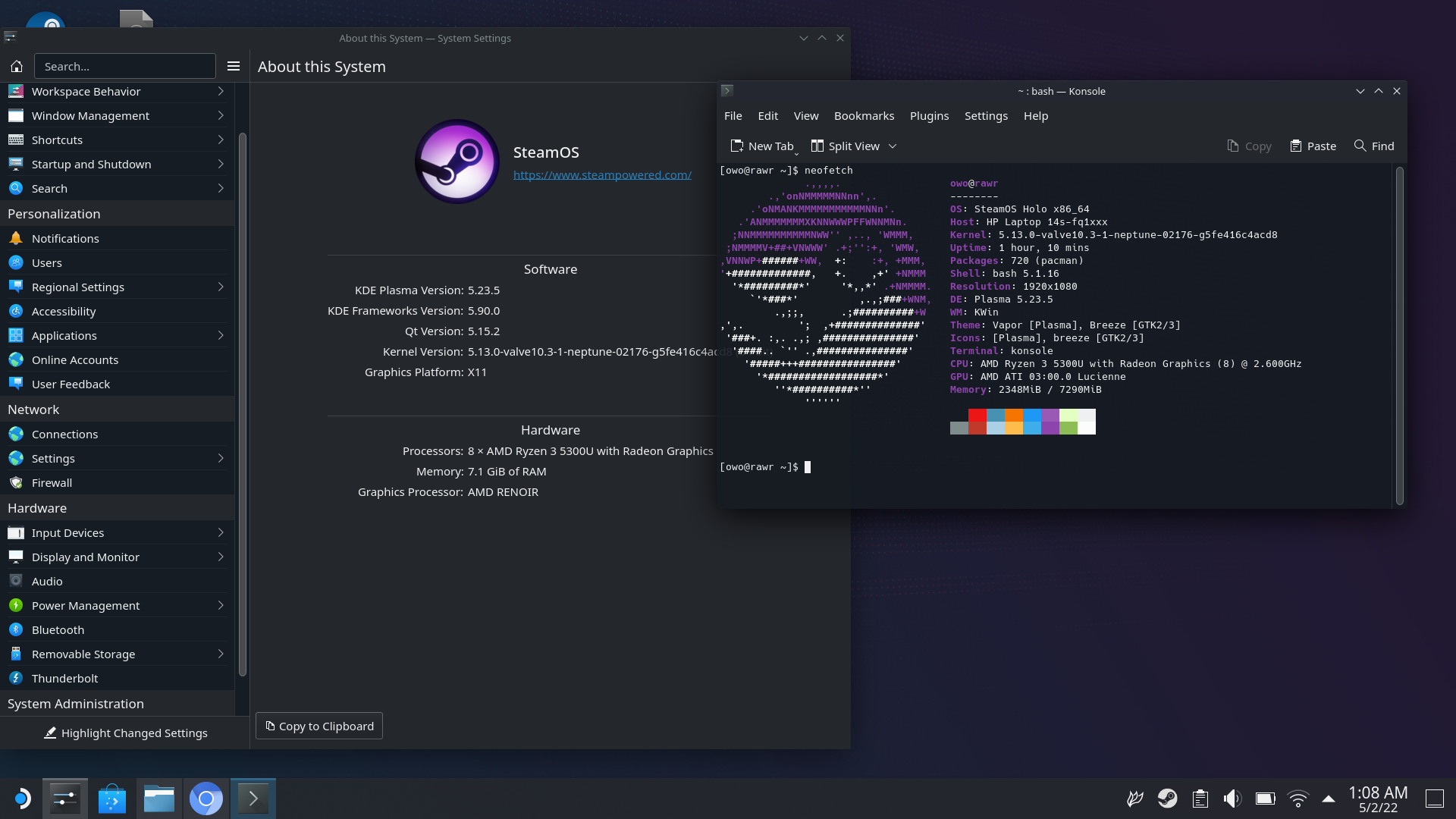Click the SteamOS website hyperlink
The height and width of the screenshot is (819, 1456).
tap(601, 174)
